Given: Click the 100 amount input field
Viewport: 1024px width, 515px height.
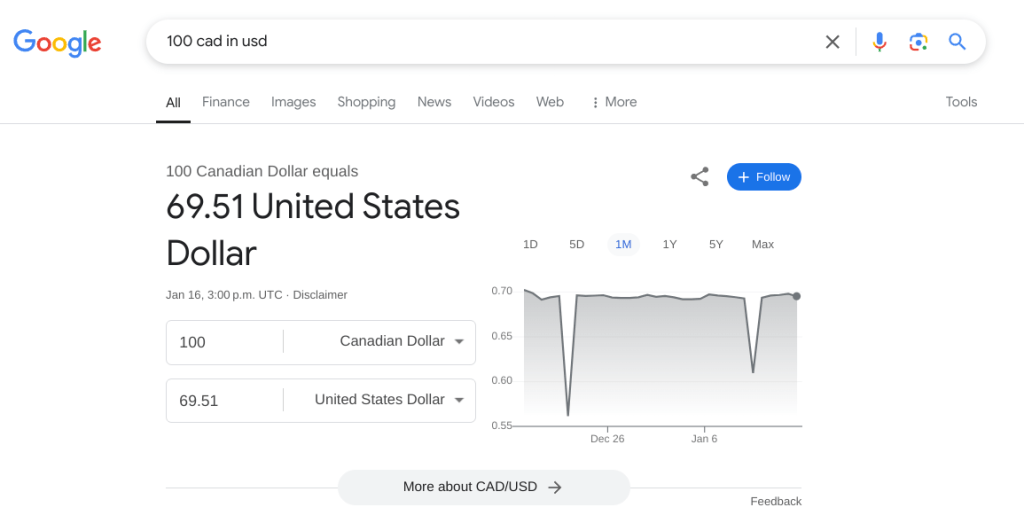Looking at the screenshot, I should (225, 342).
